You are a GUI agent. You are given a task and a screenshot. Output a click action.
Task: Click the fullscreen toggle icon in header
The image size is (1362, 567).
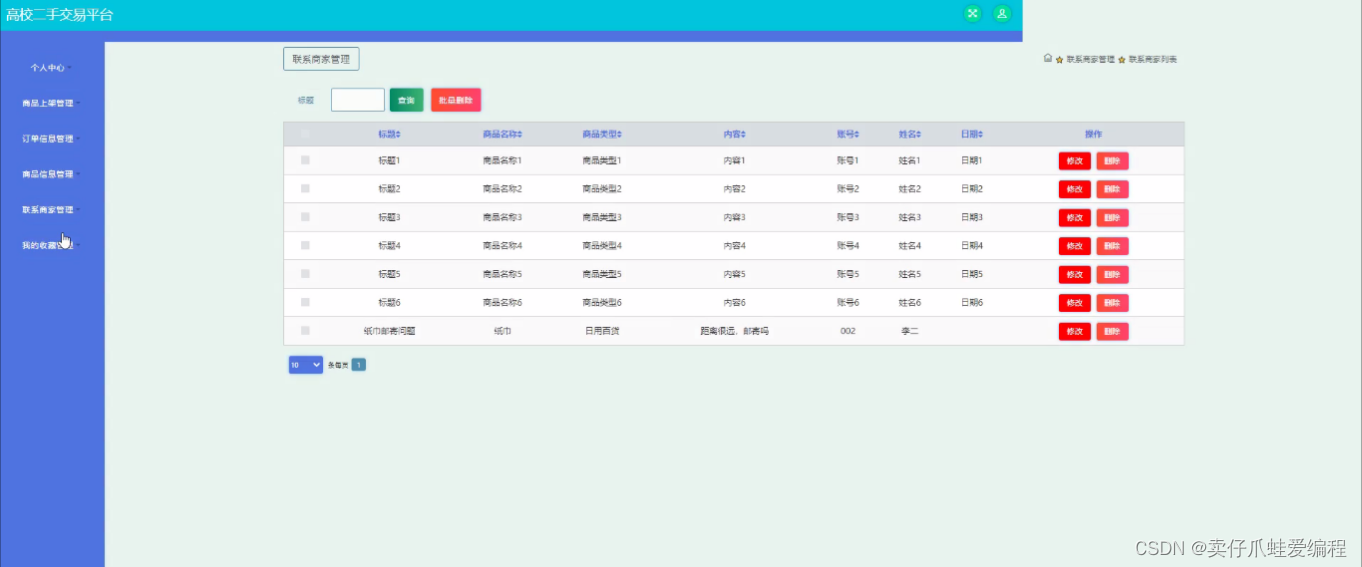click(x=972, y=14)
